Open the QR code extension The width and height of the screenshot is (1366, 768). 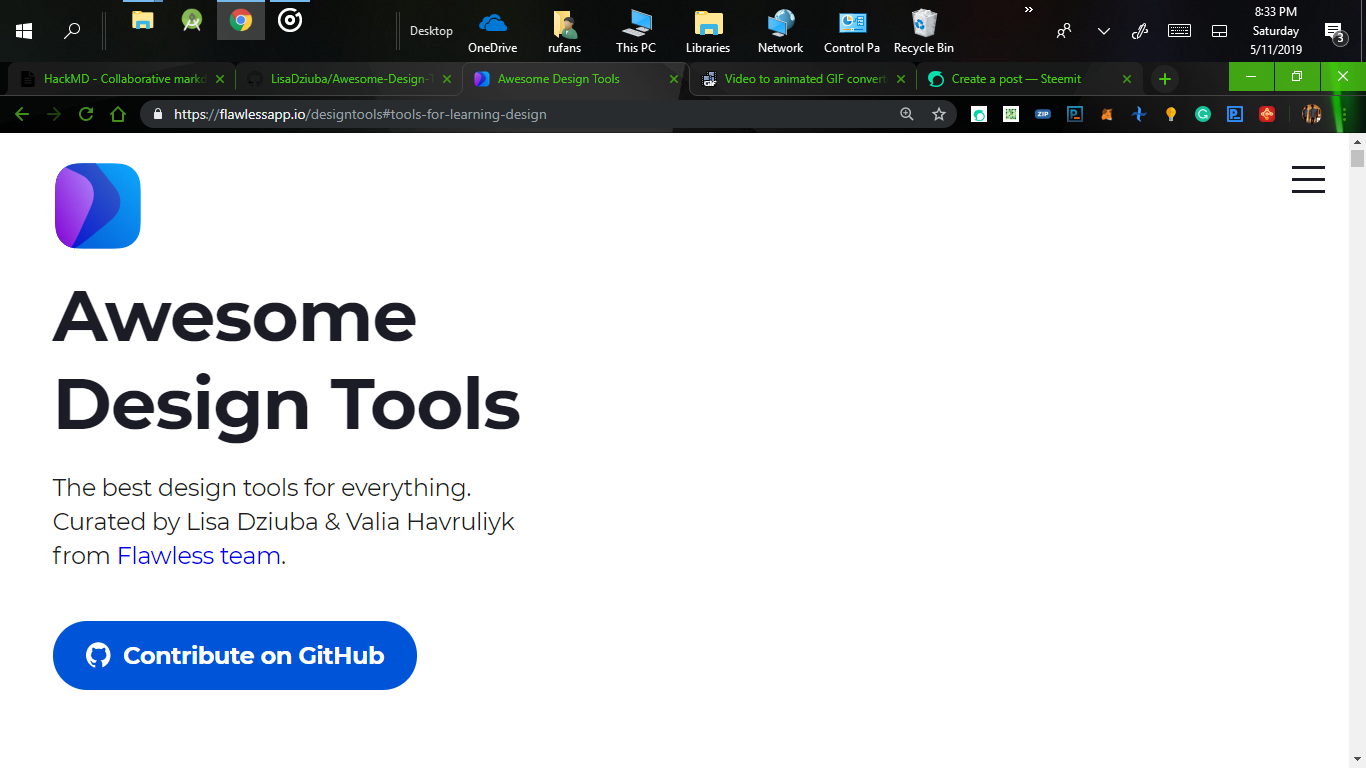1011,114
